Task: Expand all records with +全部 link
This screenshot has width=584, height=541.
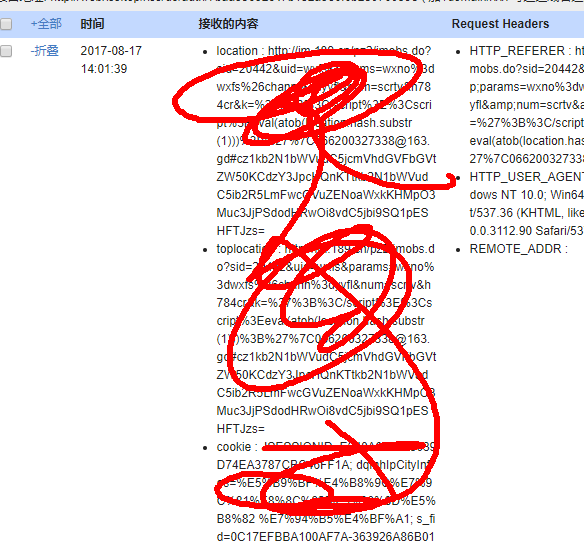Action: pos(46,24)
